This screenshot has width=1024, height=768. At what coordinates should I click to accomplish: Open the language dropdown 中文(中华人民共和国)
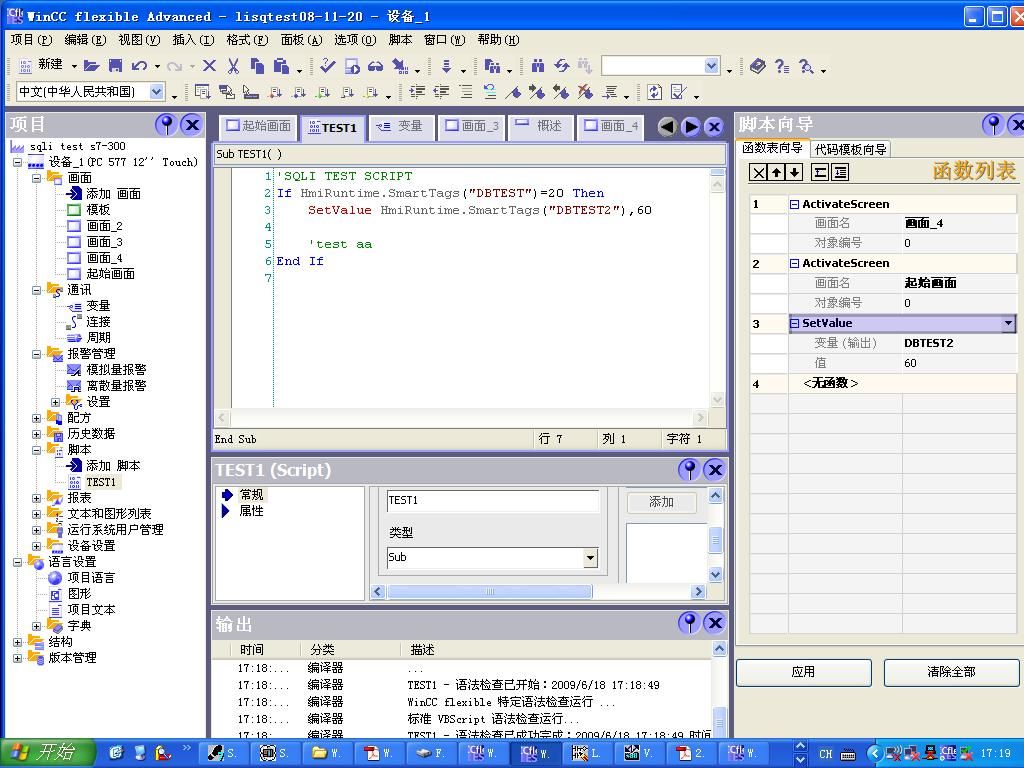[157, 92]
